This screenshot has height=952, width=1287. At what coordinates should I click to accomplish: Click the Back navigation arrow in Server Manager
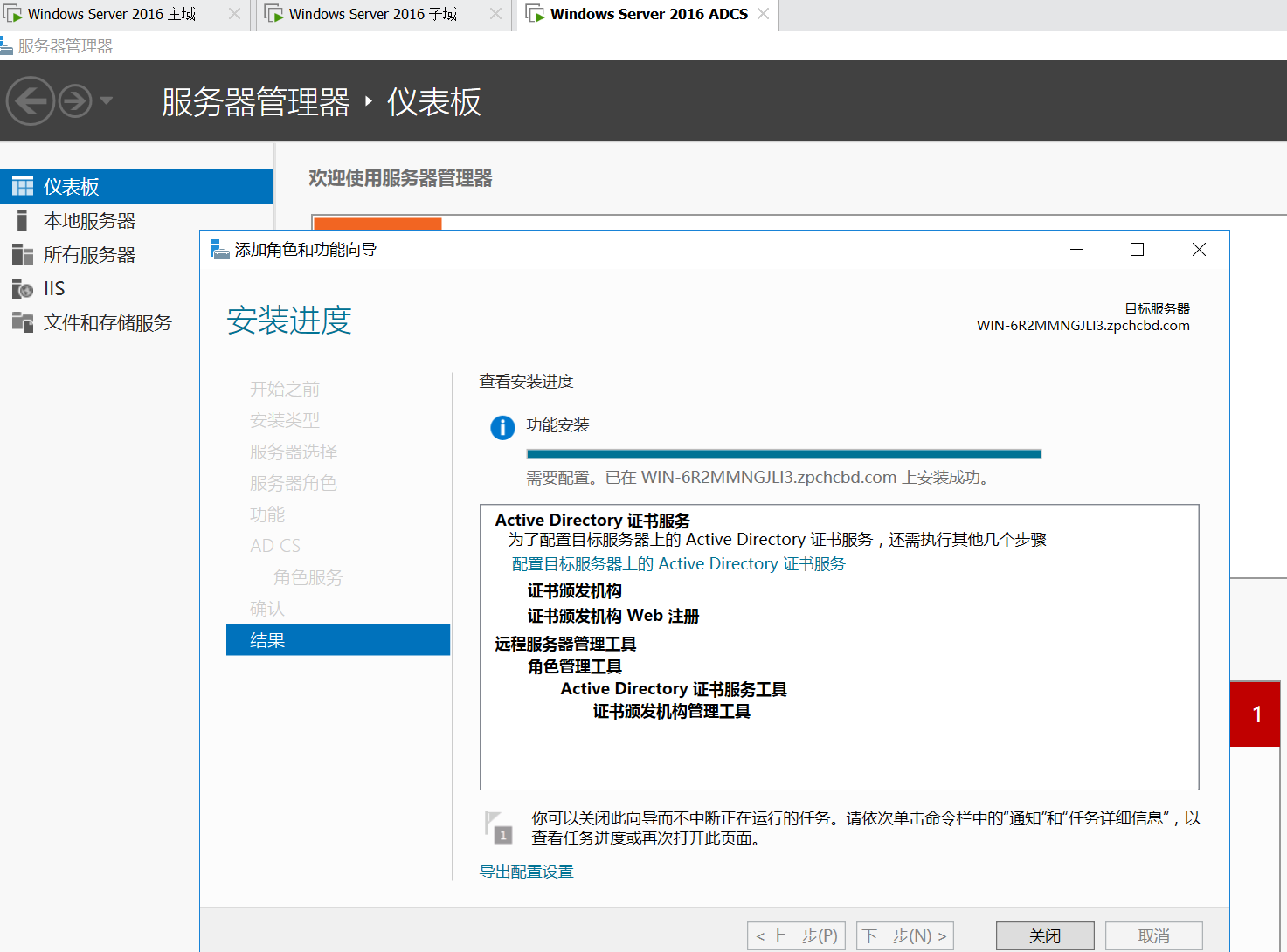30,101
